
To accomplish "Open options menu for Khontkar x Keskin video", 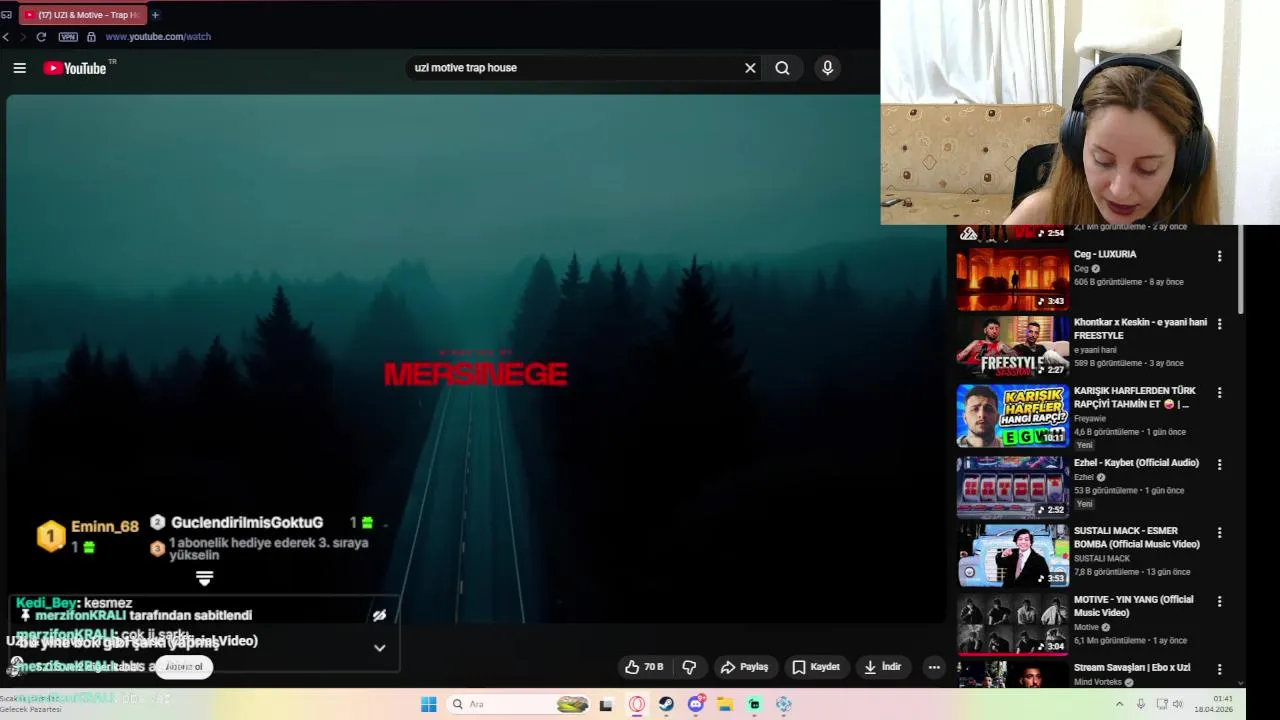I will pos(1219,324).
